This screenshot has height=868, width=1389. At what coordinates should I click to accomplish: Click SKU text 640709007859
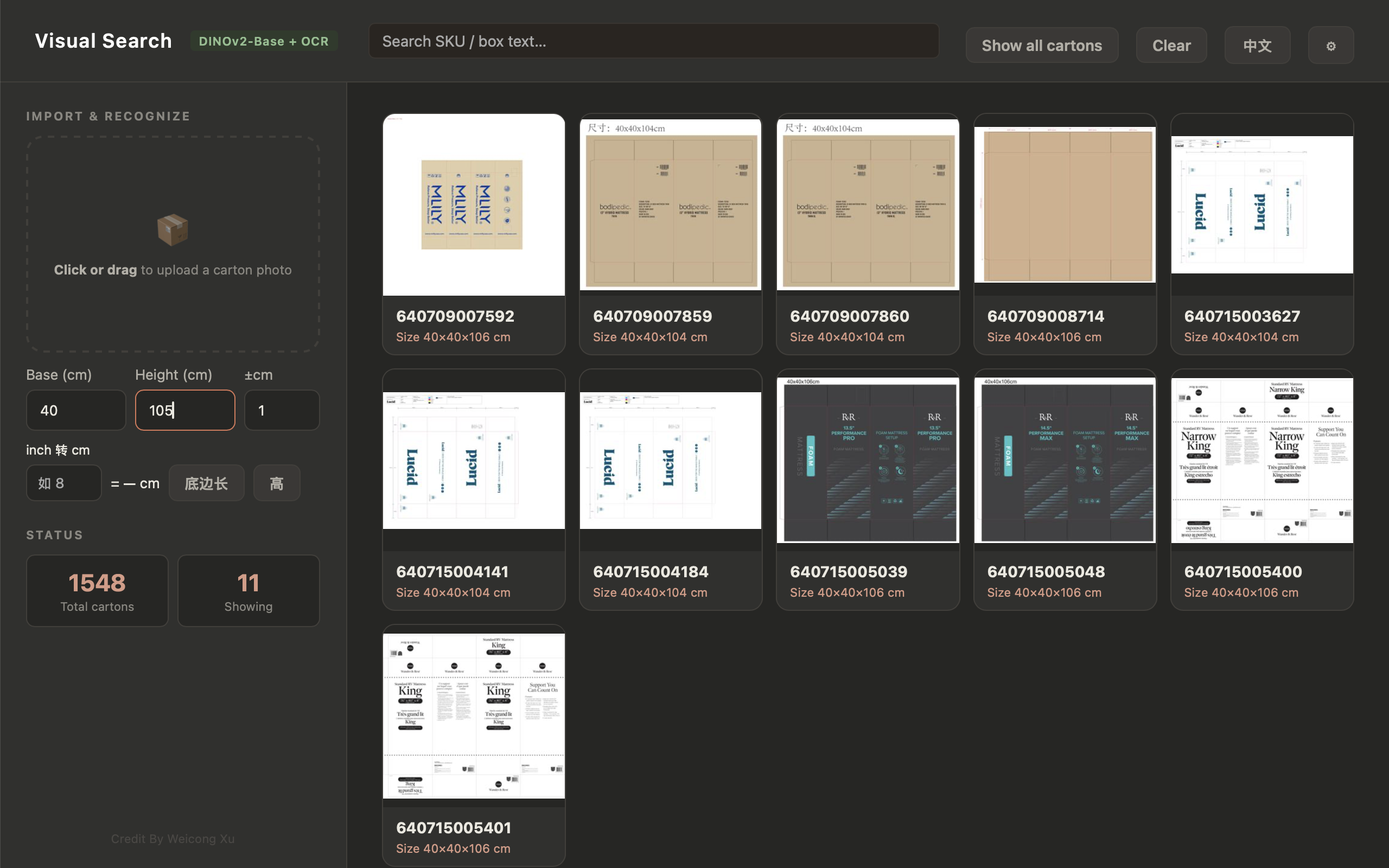(652, 316)
